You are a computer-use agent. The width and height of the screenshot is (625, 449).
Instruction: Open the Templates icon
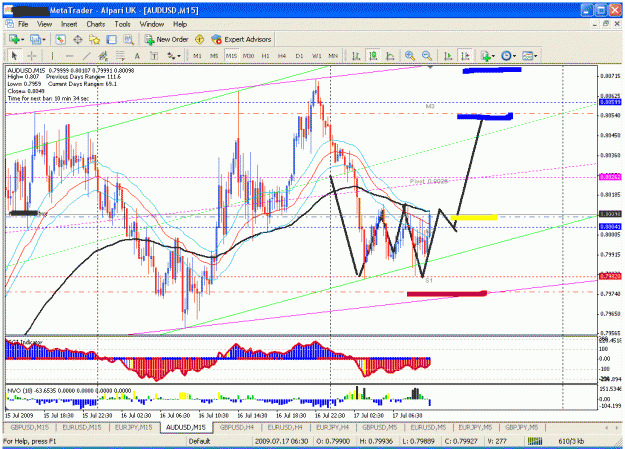pos(527,56)
